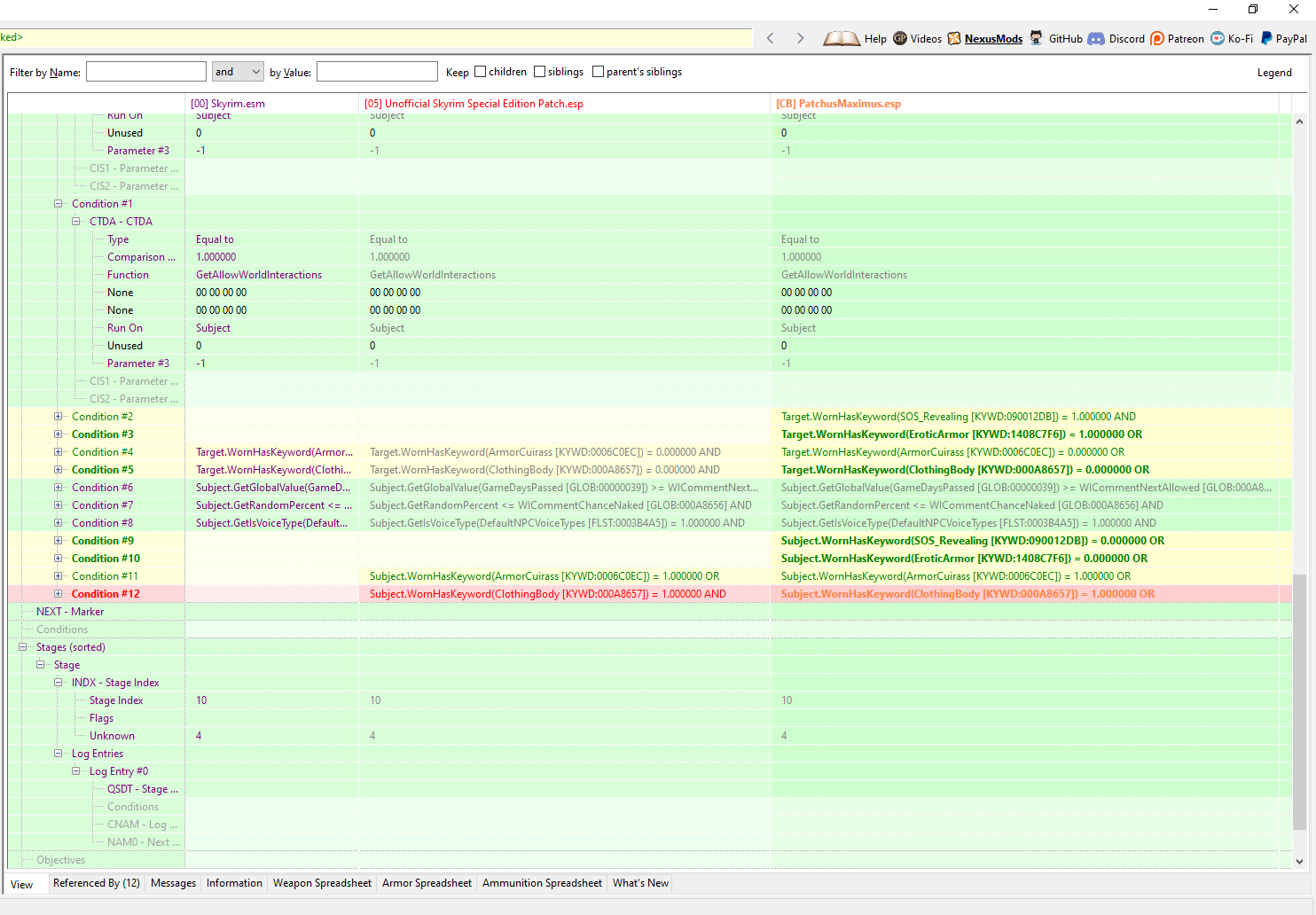Image resolution: width=1316 pixels, height=915 pixels.
Task: Click SOS_Revealing Target.WornHasKeyword value
Action: pos(958,417)
